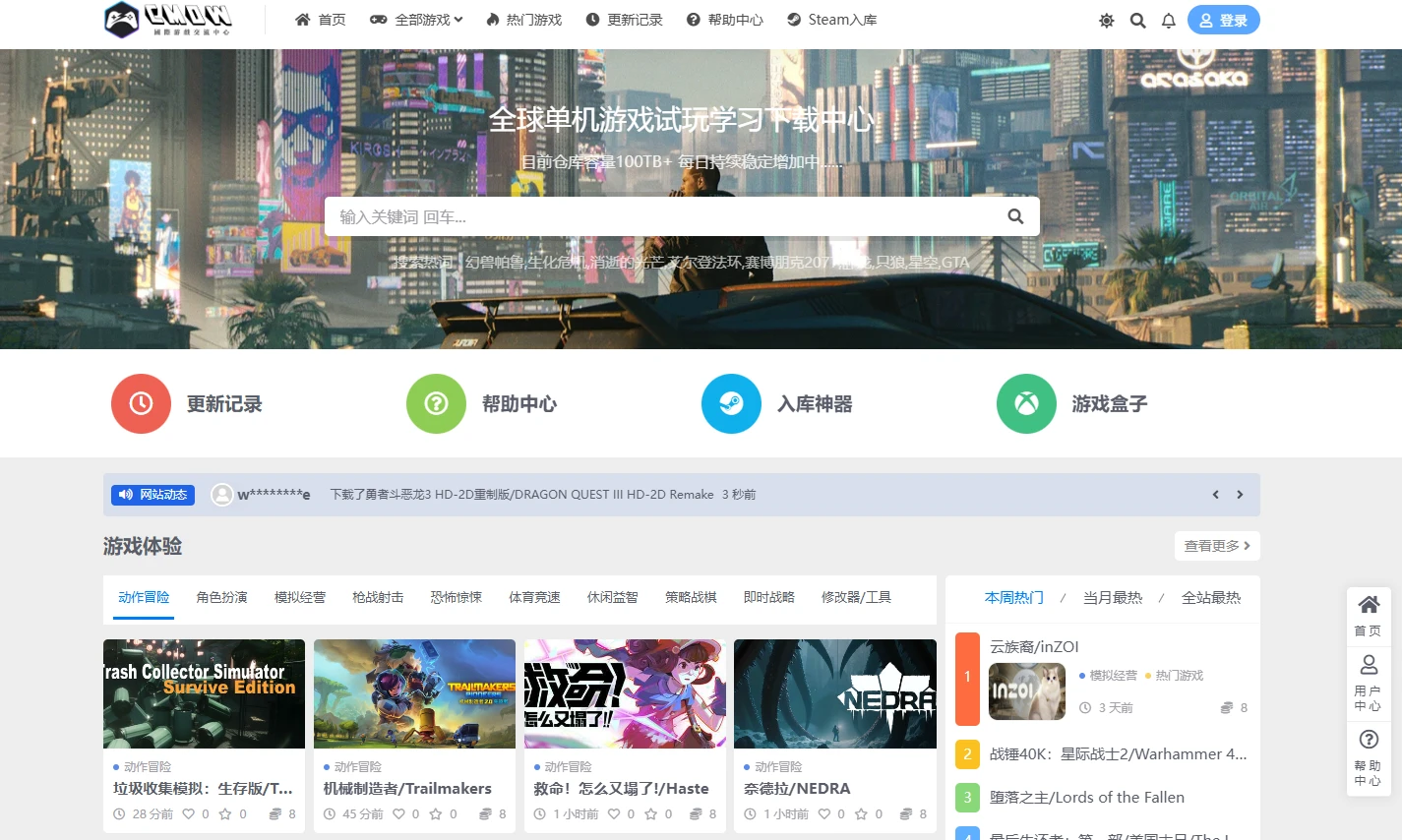Click the 网站动态 announcement badge
The height and width of the screenshot is (840, 1402).
pyautogui.click(x=152, y=495)
